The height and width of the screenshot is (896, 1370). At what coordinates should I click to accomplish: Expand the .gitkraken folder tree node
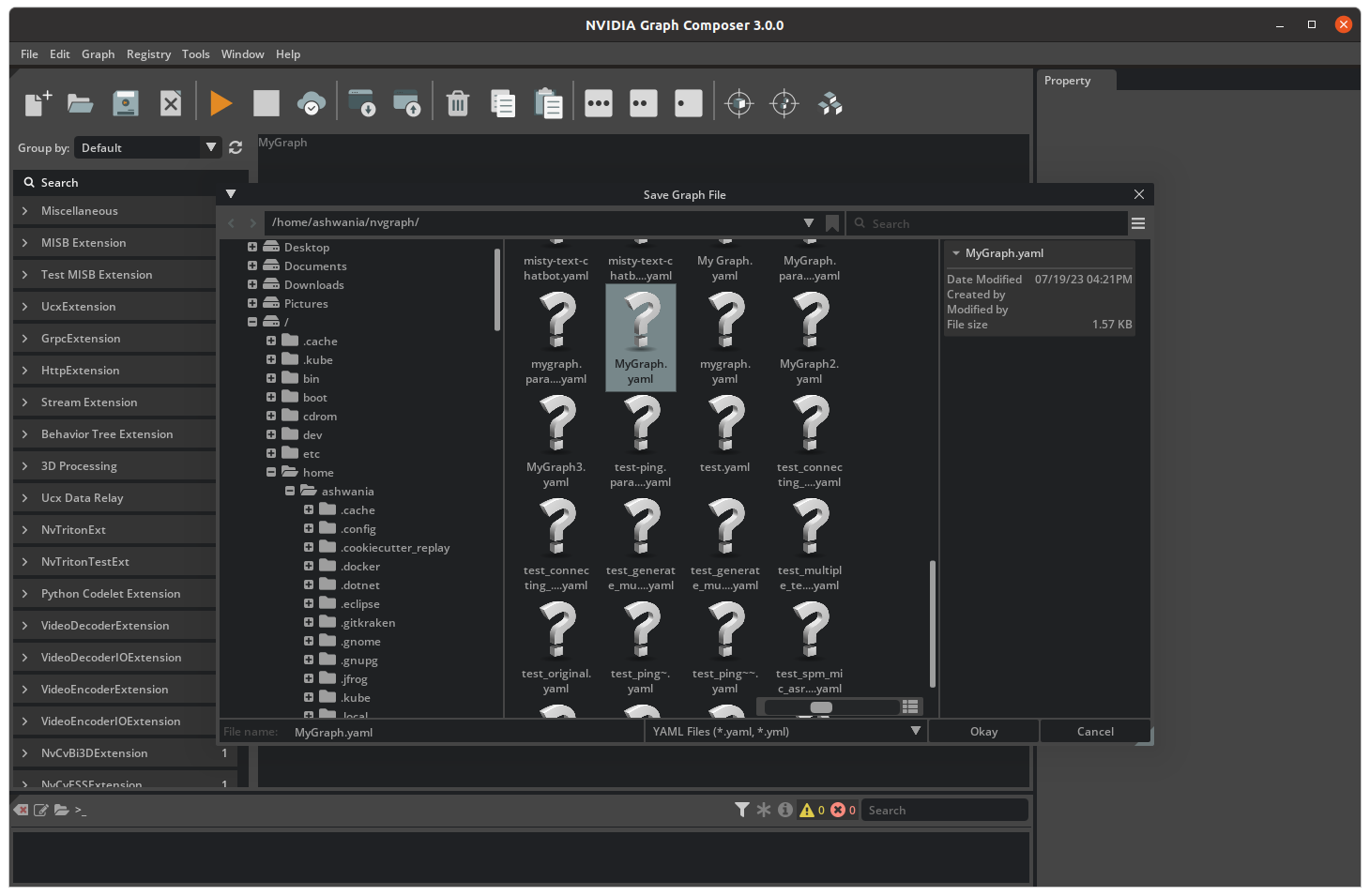click(x=309, y=622)
